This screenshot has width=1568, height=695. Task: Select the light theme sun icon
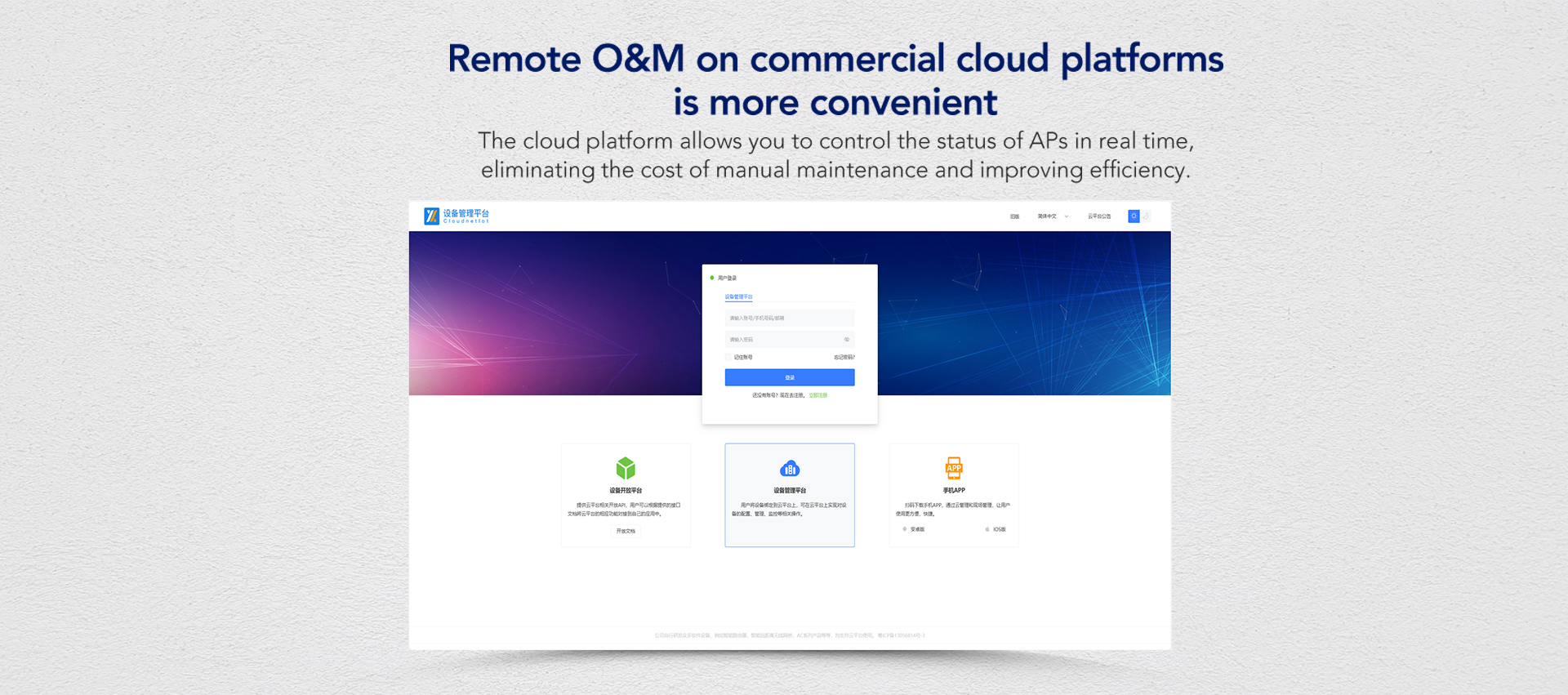coord(1134,216)
